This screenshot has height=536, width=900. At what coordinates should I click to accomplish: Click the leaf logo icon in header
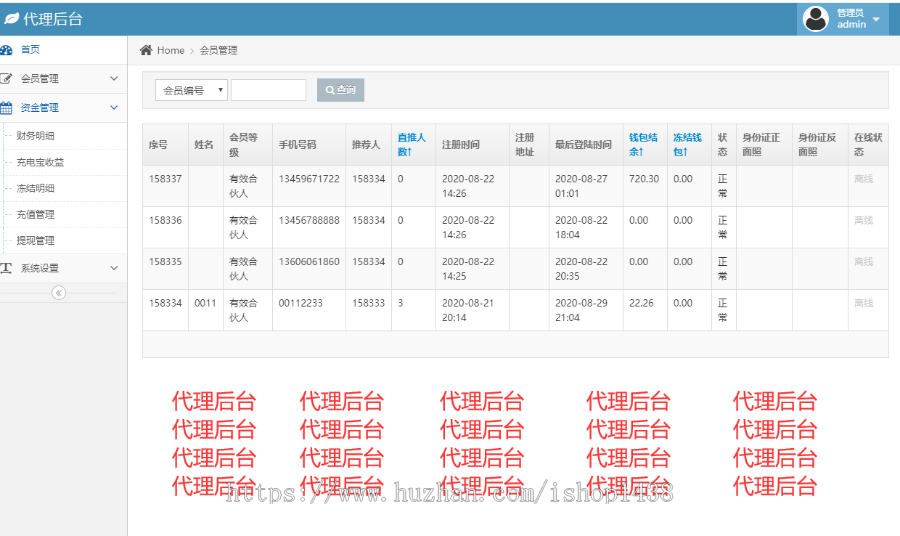[11, 19]
